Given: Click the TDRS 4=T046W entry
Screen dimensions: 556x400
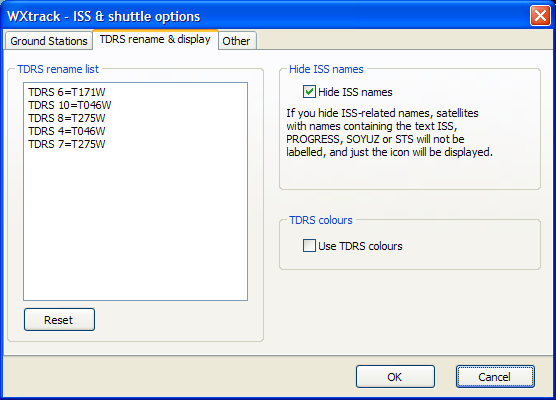Looking at the screenshot, I should (67, 131).
